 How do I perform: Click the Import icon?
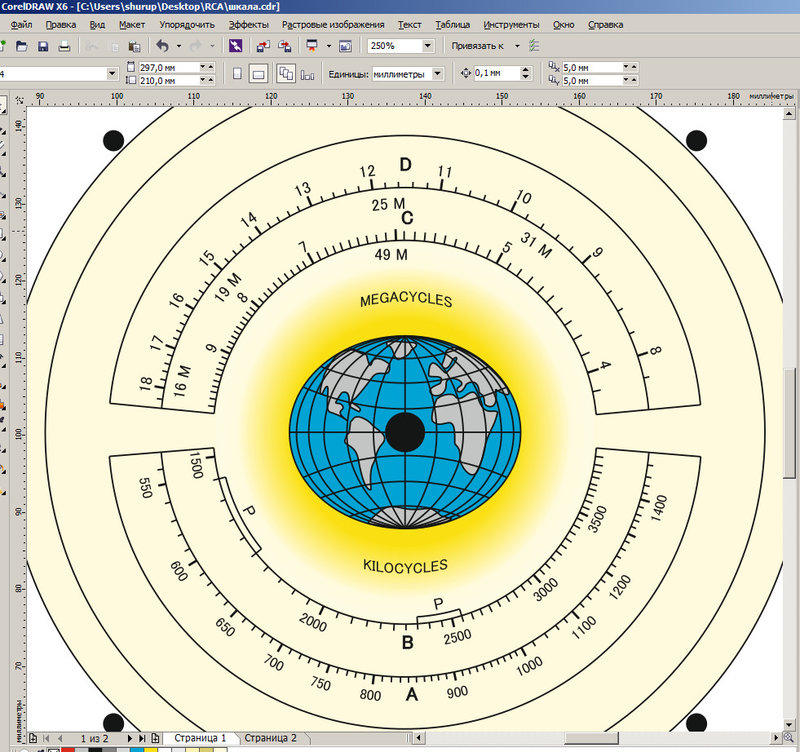coord(263,46)
